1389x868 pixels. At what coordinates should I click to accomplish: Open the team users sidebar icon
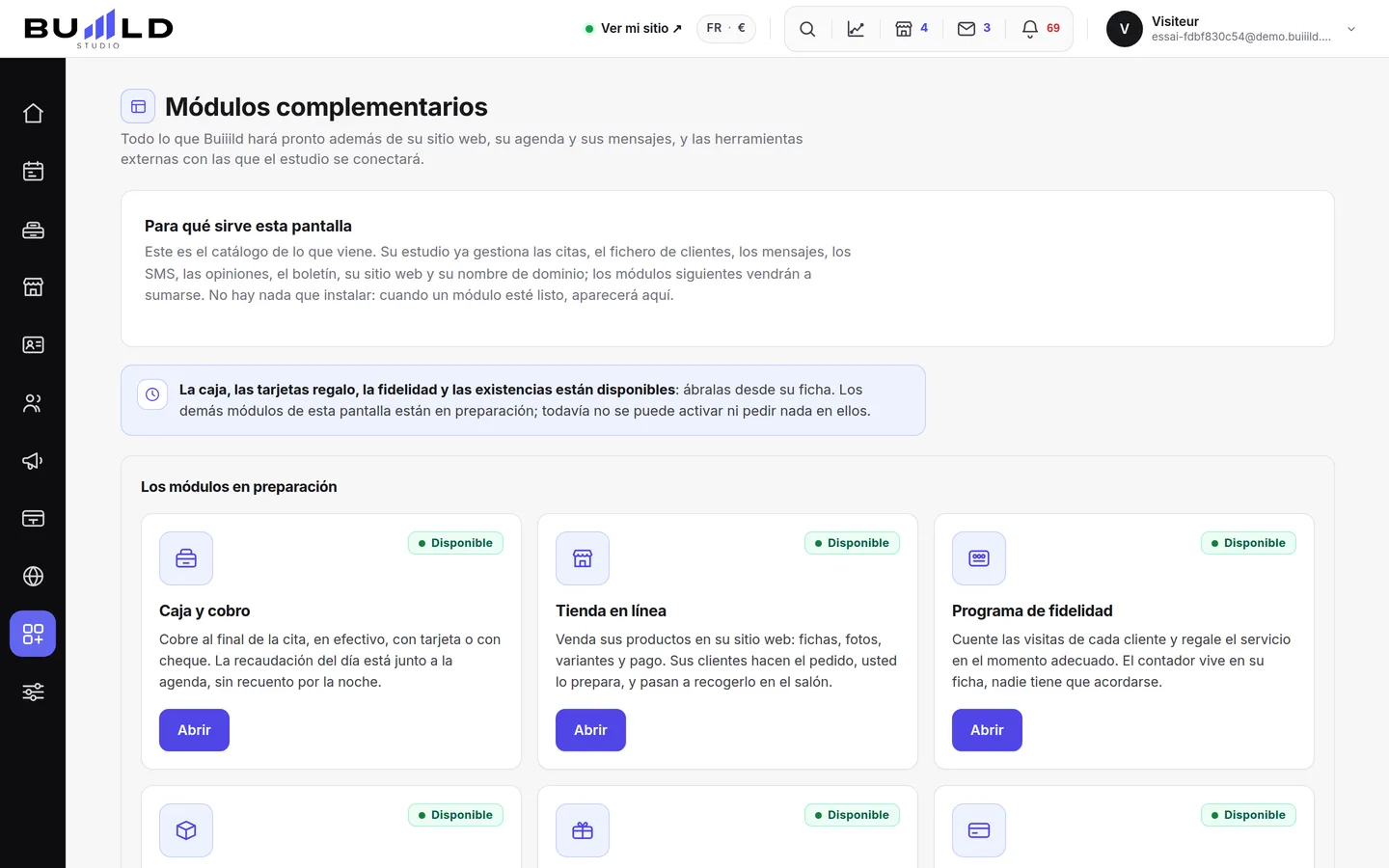(x=33, y=403)
